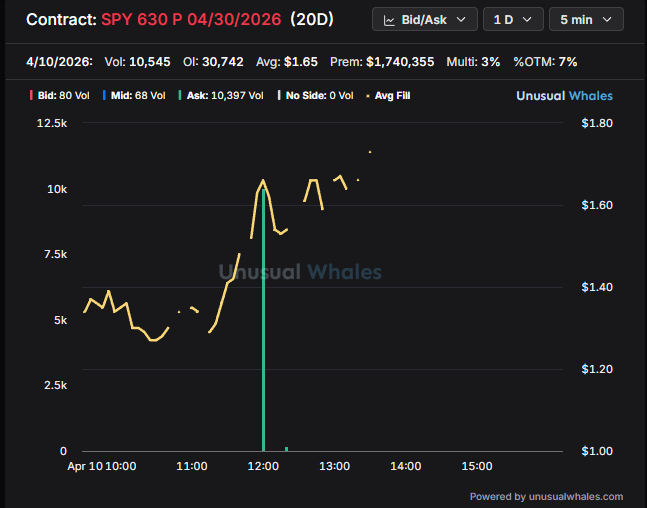
Task: Click the 15:00 time axis label
Action: pyautogui.click(x=477, y=466)
